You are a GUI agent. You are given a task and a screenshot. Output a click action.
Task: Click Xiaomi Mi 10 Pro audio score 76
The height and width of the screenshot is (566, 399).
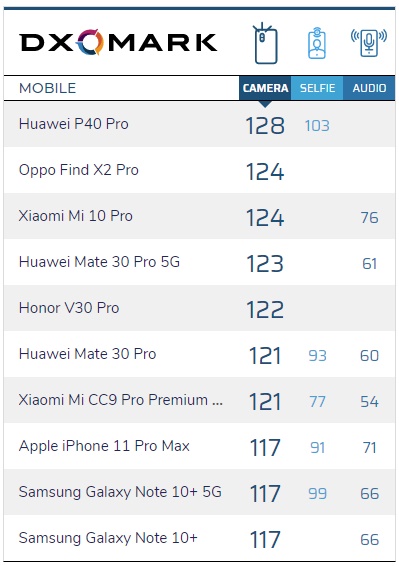click(x=369, y=218)
